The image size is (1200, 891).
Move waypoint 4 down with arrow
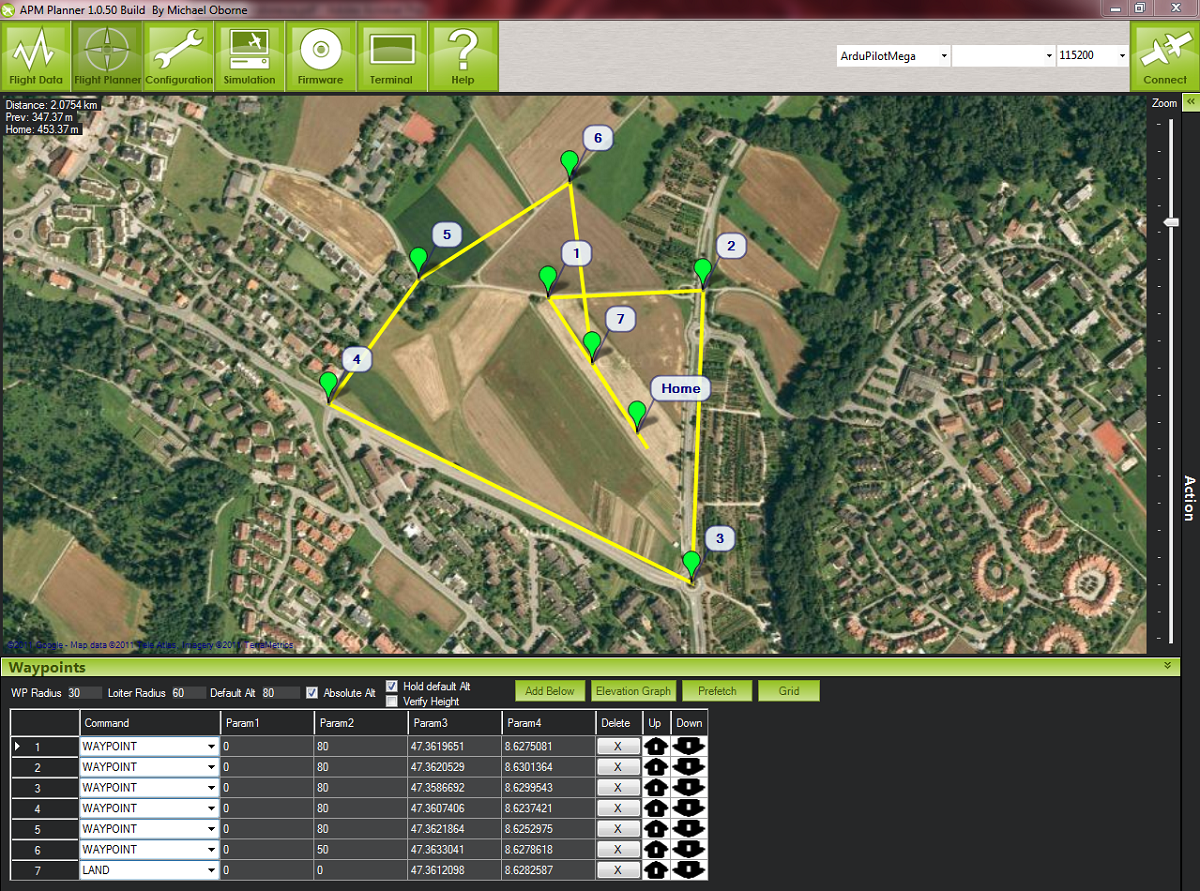click(x=689, y=808)
